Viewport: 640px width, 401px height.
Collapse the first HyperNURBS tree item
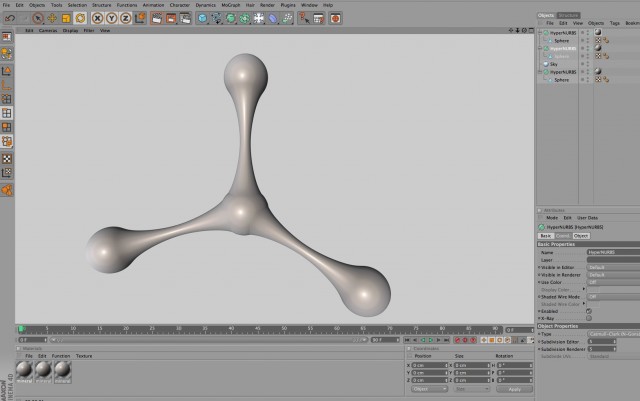pos(540,33)
